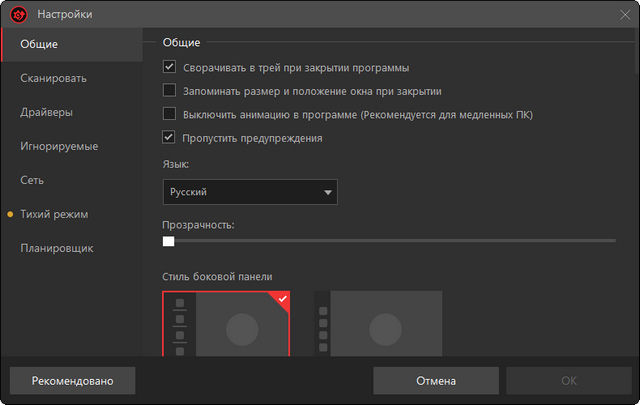This screenshot has height=405, width=640.
Task: Uncheck Пропустить предупреждения option
Action: [x=169, y=137]
